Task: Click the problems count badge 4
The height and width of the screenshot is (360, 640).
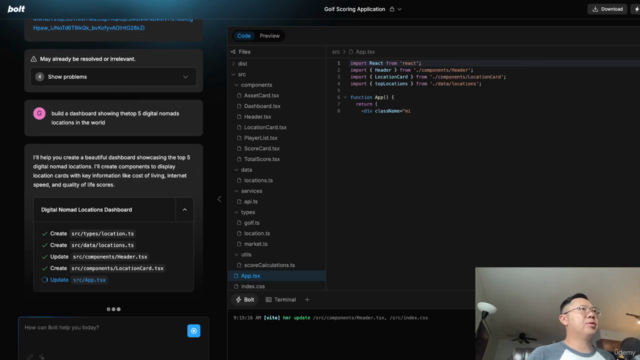Action: [x=40, y=77]
